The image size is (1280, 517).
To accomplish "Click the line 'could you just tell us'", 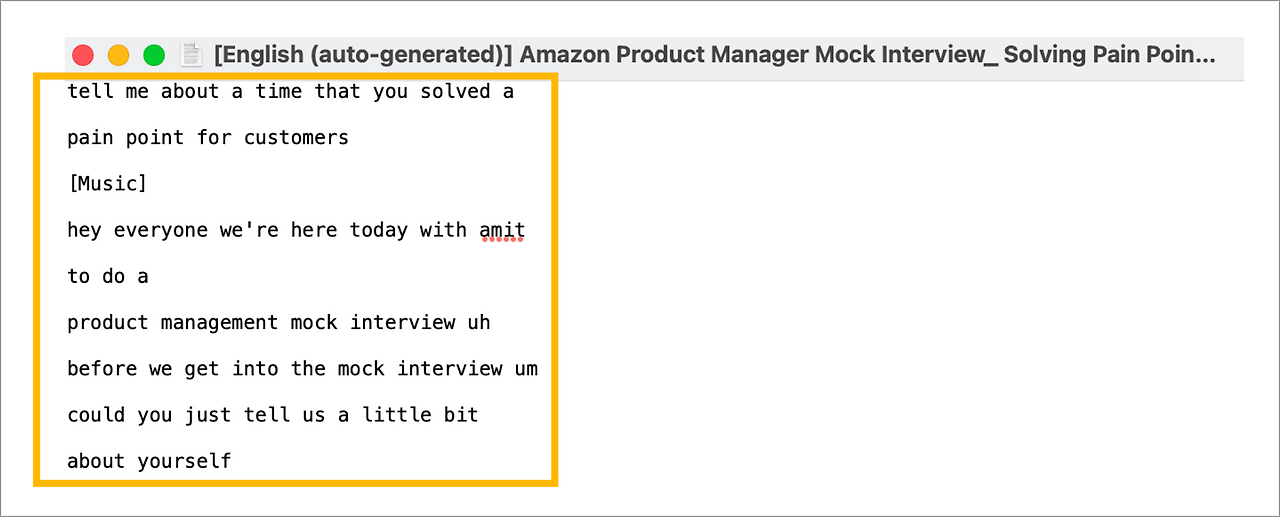I will point(272,414).
